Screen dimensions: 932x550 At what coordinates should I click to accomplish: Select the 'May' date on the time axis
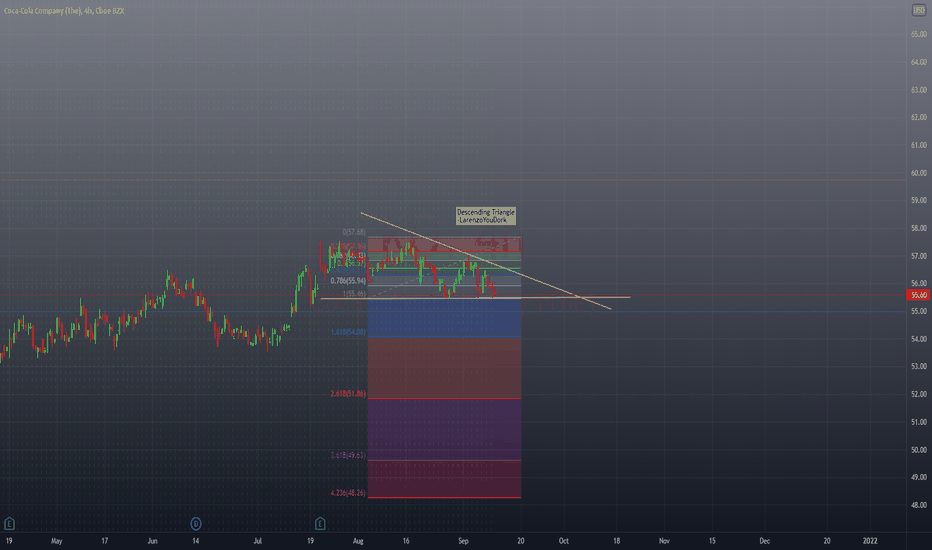coord(56,540)
